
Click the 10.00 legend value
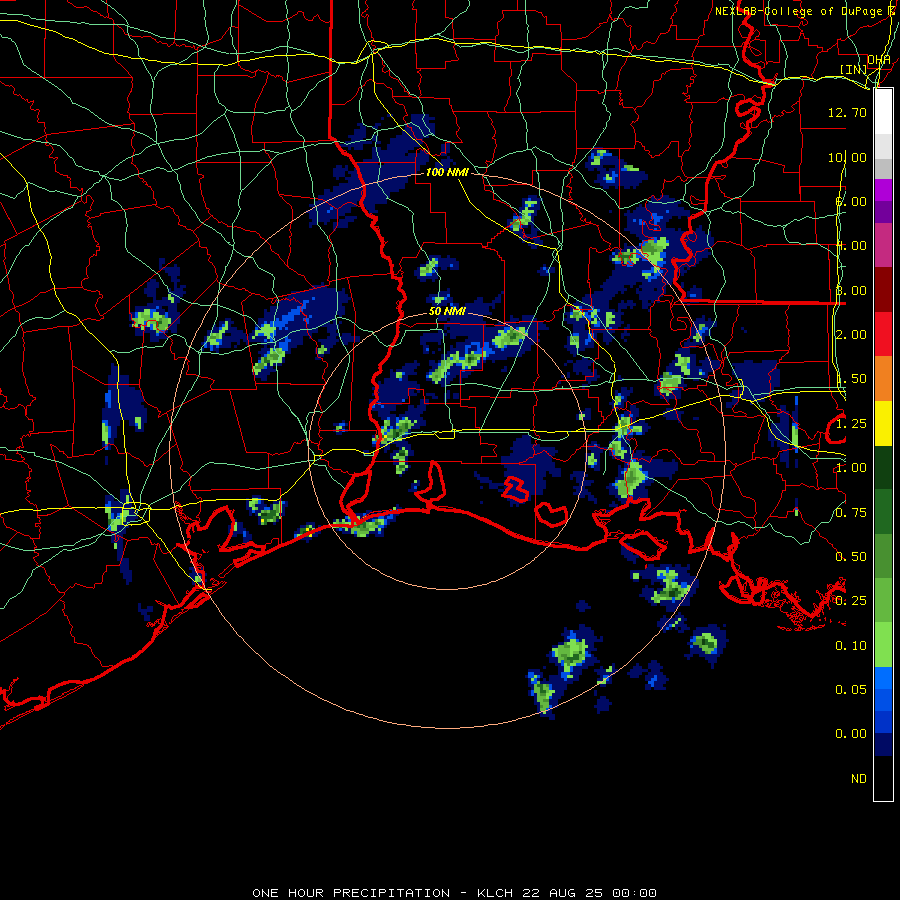[x=847, y=157]
